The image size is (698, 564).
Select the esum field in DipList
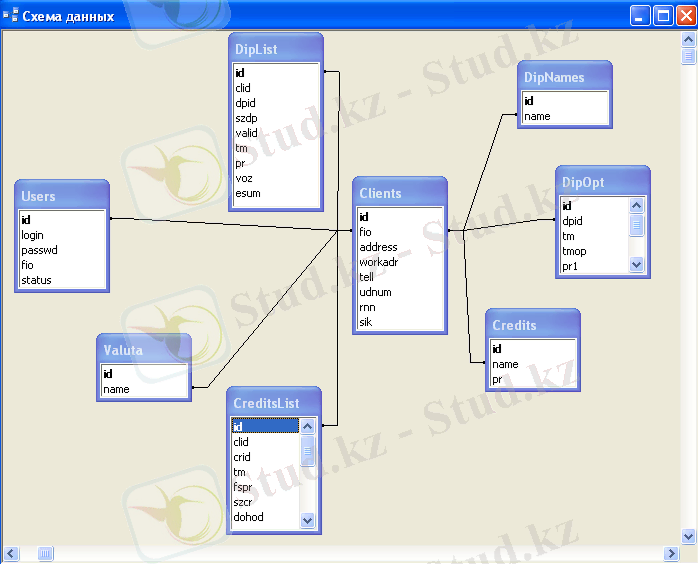(x=247, y=193)
